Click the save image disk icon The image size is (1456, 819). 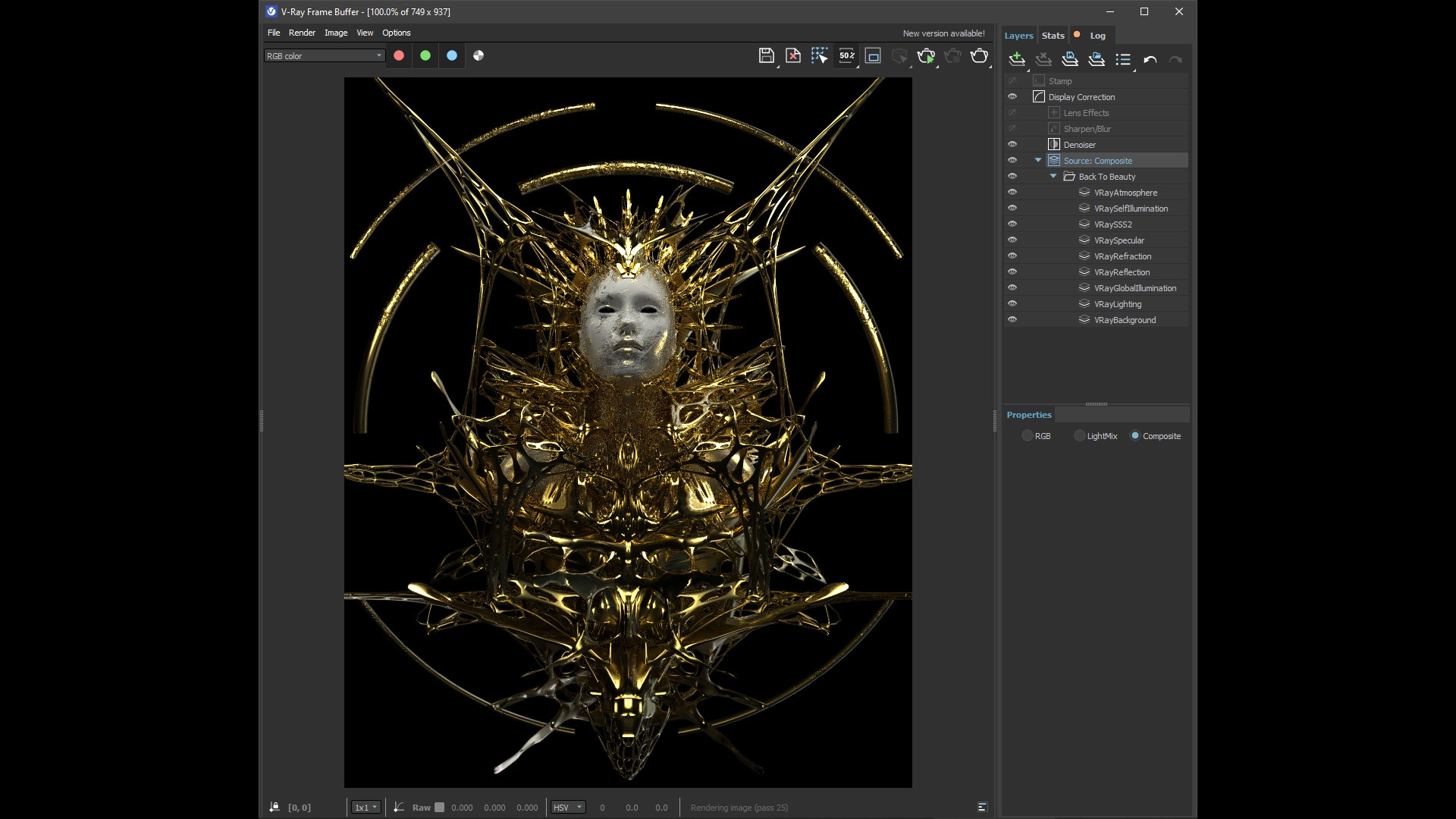[766, 55]
